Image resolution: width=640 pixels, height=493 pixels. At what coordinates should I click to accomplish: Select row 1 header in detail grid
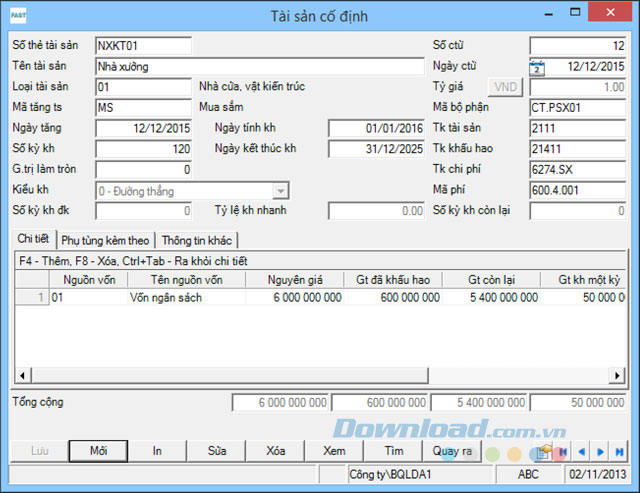point(32,297)
